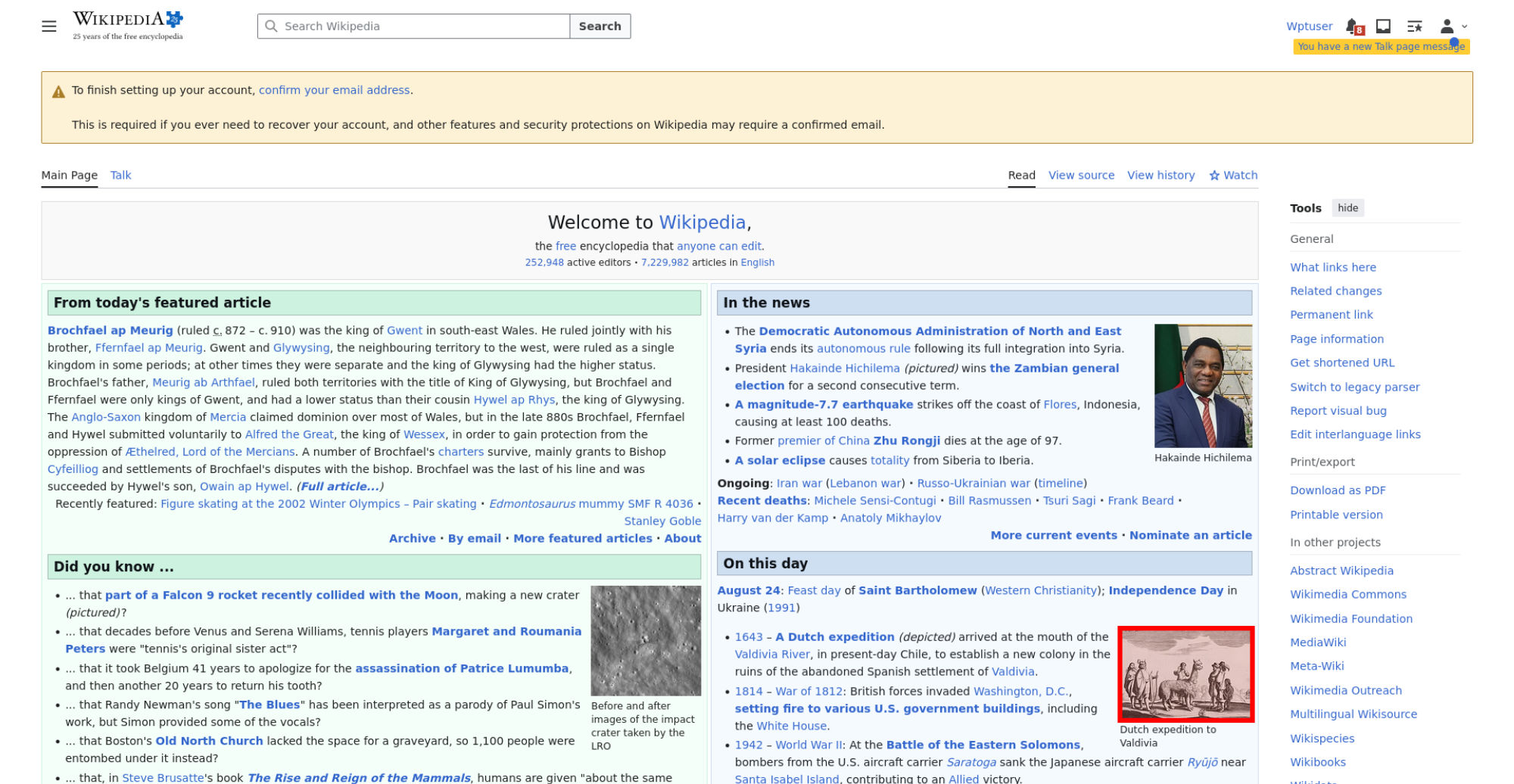Viewport: 1514px width, 784px height.
Task: Open the assassination of Patrice Lumumba link
Action: click(x=462, y=669)
